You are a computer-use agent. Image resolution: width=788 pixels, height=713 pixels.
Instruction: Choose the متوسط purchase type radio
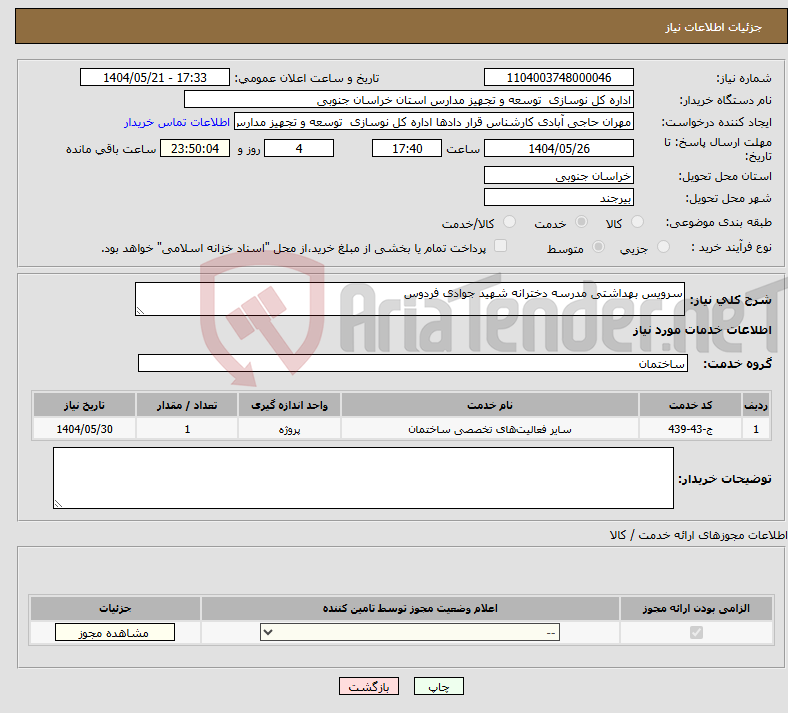(599, 247)
